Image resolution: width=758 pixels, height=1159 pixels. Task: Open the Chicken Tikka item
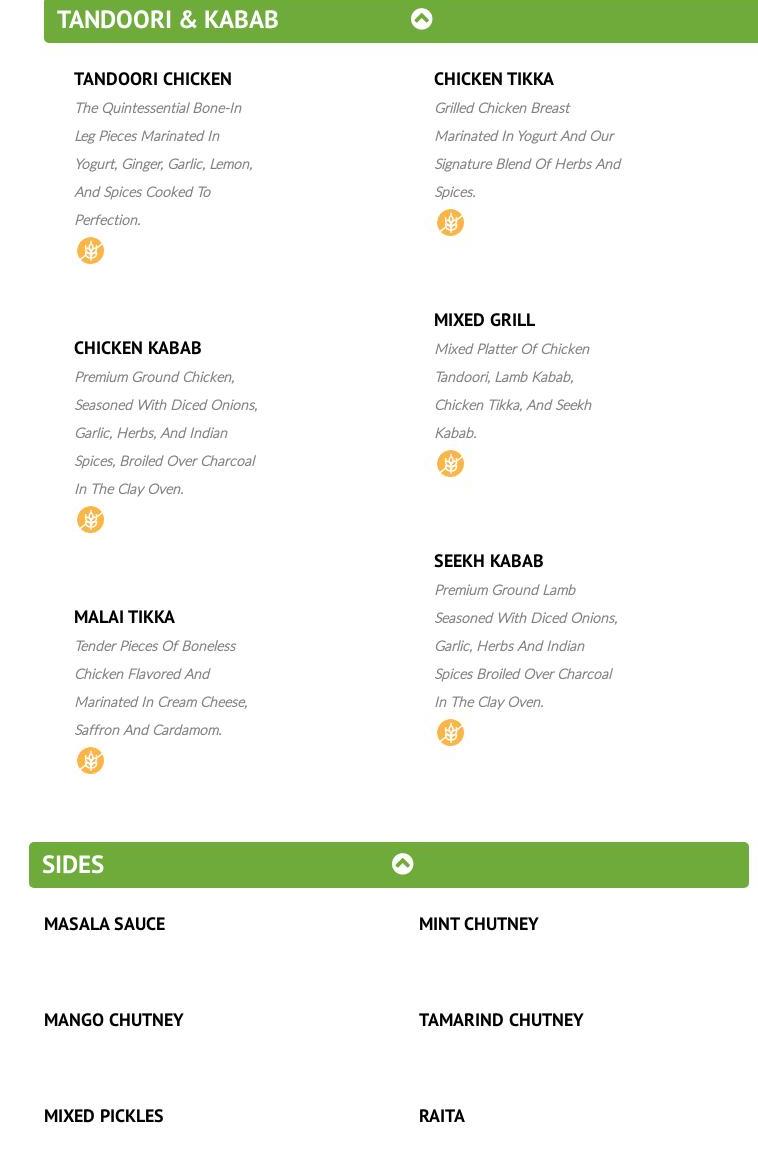(494, 79)
